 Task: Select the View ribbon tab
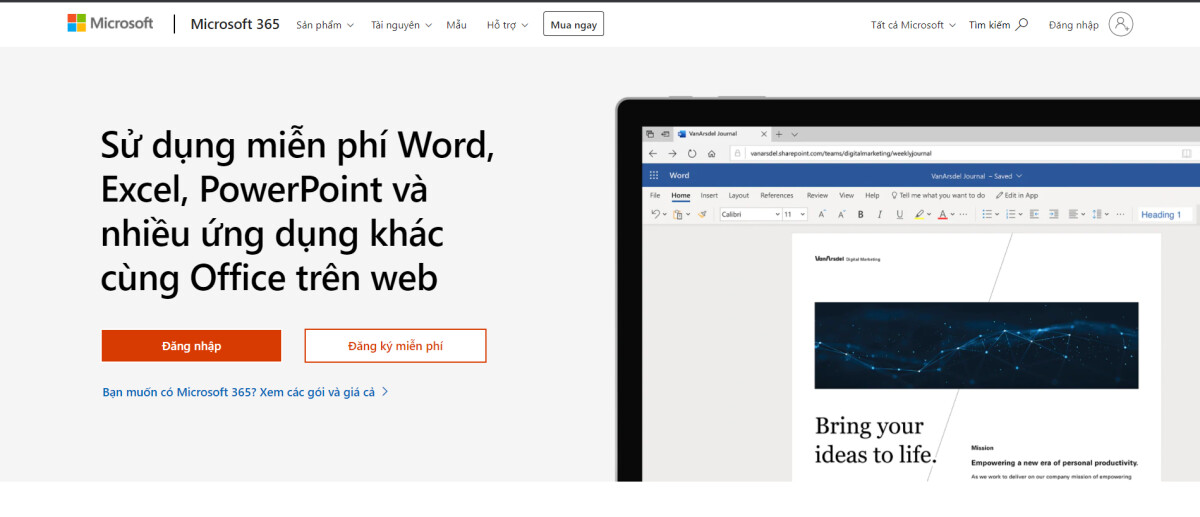click(x=847, y=195)
